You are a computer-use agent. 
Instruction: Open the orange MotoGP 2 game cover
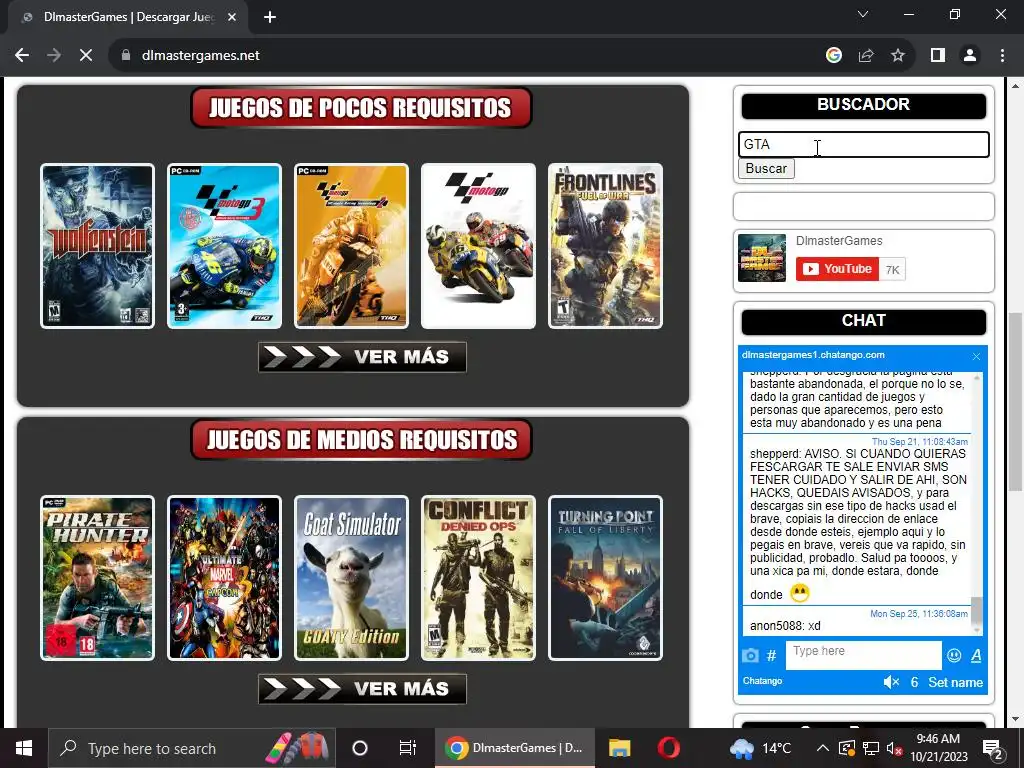(351, 246)
